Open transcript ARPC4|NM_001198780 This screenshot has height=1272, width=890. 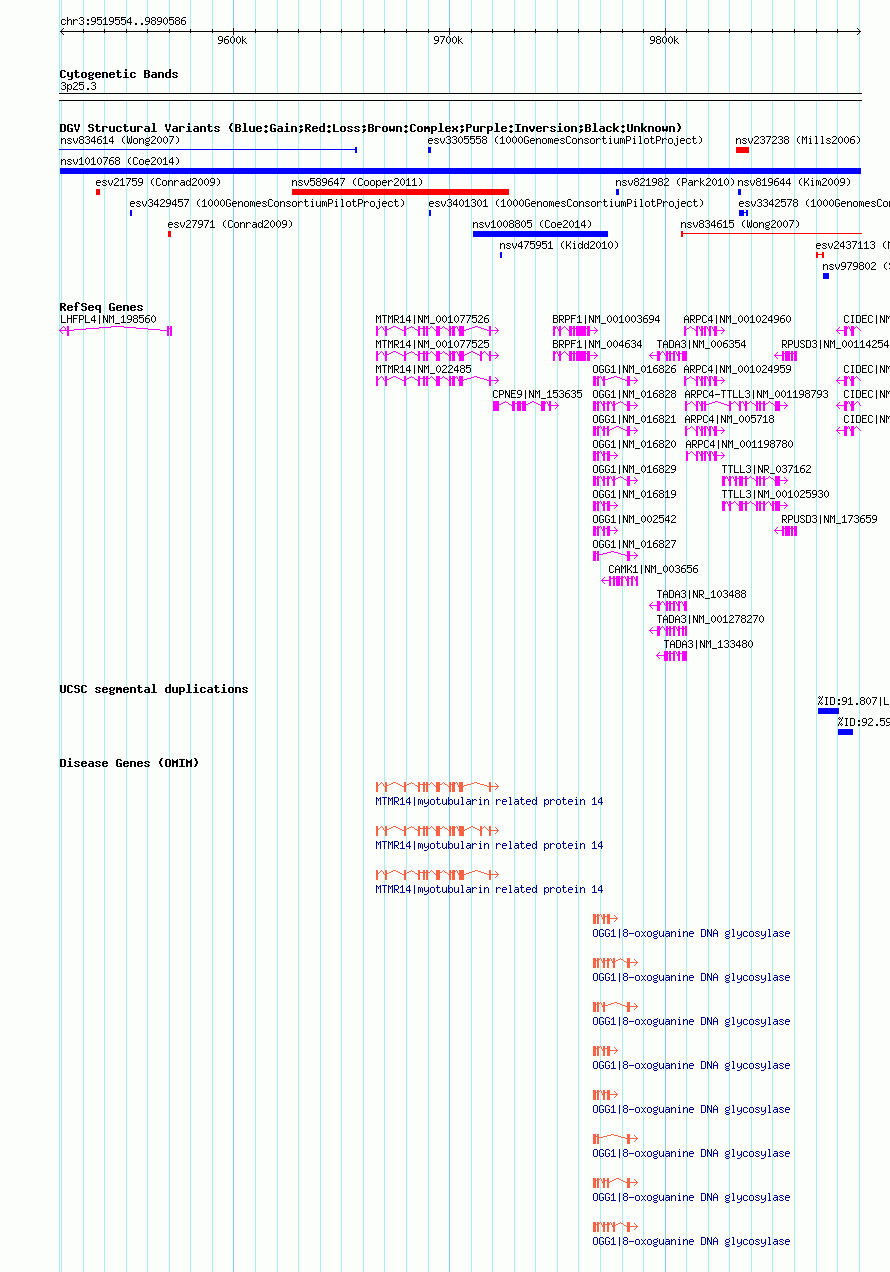click(x=739, y=444)
